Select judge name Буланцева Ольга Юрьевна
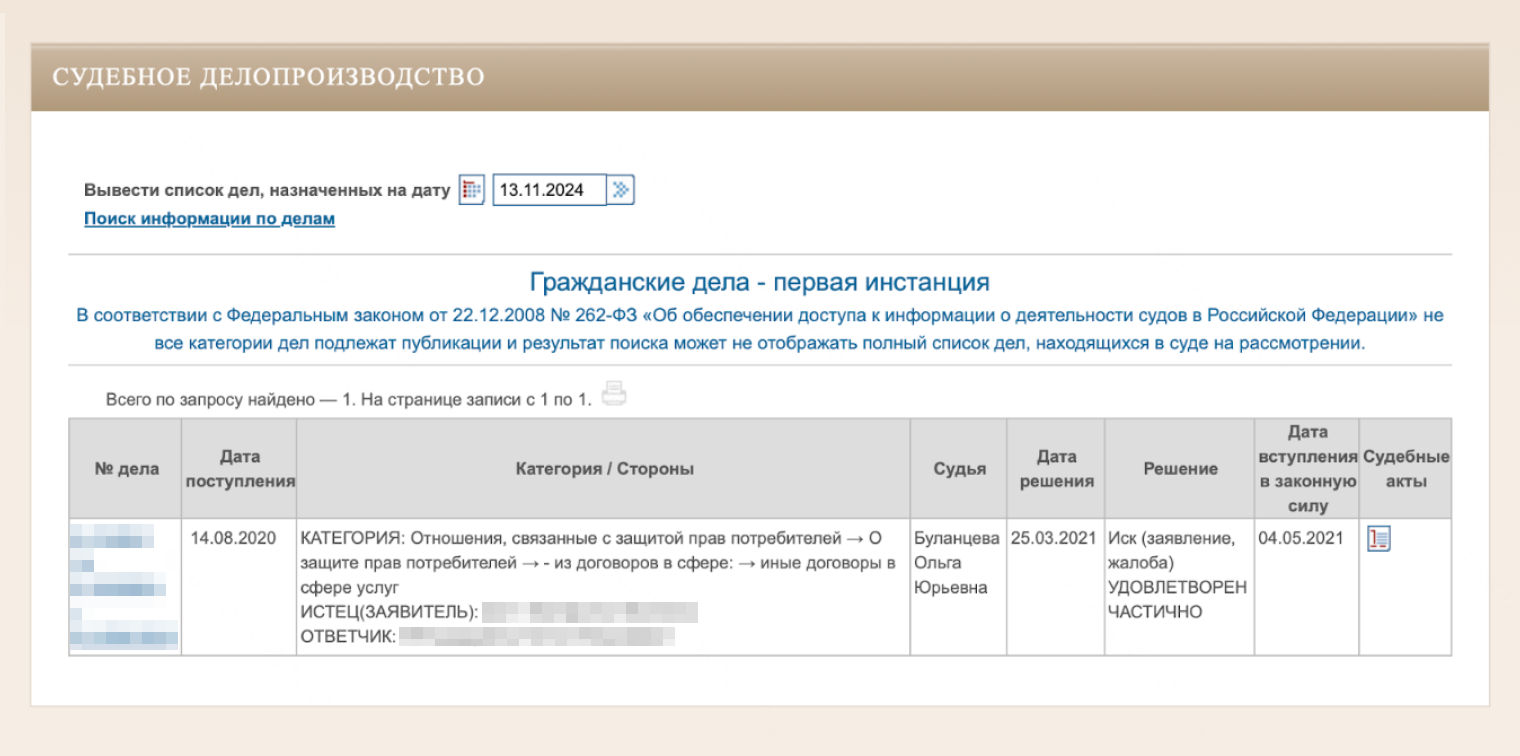This screenshot has width=1520, height=756. pos(957,563)
